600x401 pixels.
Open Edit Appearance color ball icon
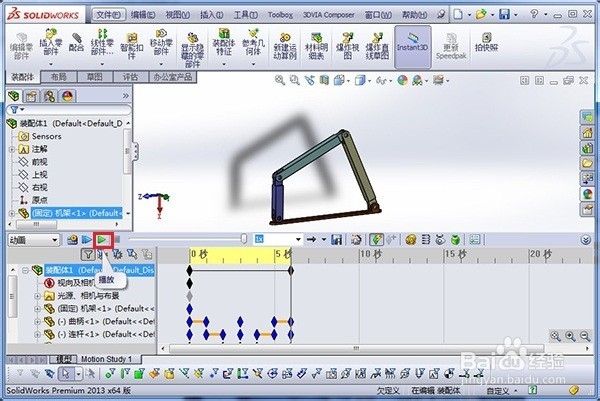402,80
